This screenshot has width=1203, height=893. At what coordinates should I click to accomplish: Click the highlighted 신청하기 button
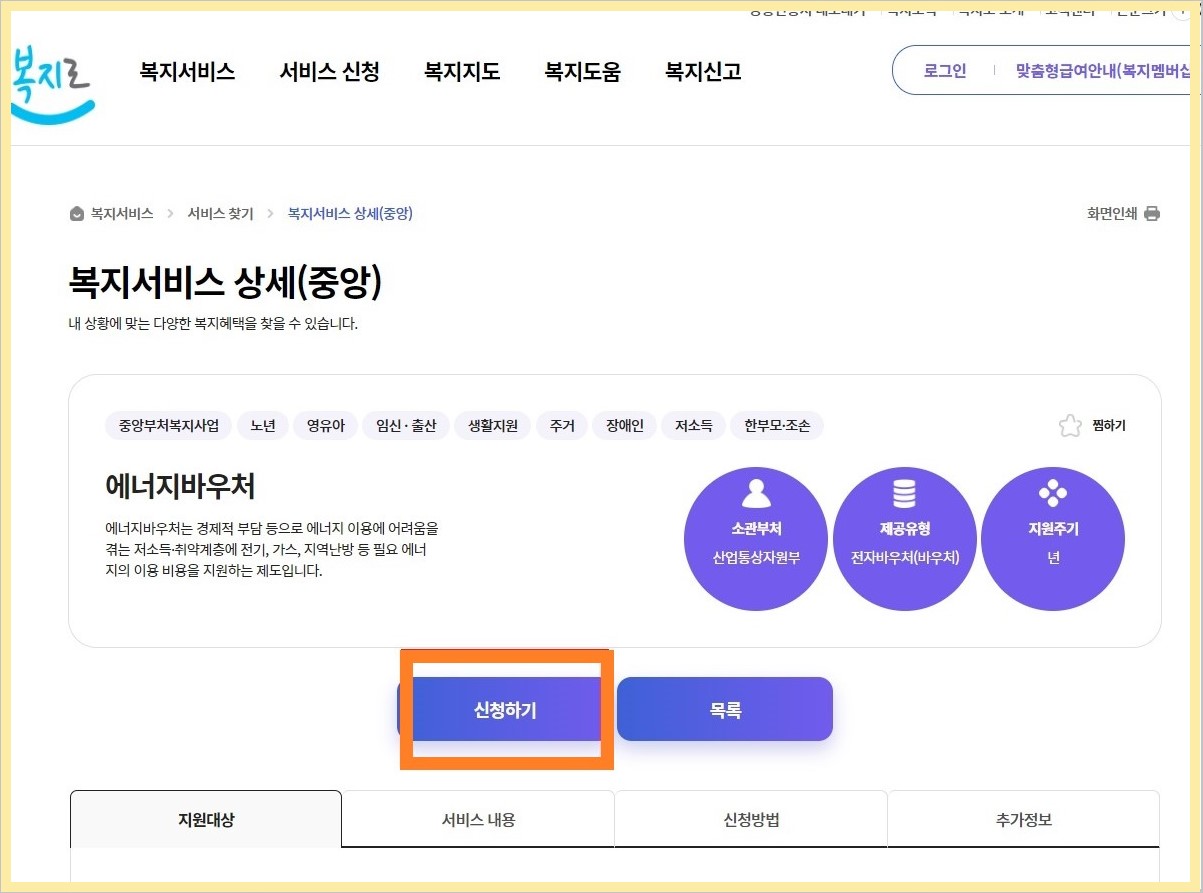point(506,708)
